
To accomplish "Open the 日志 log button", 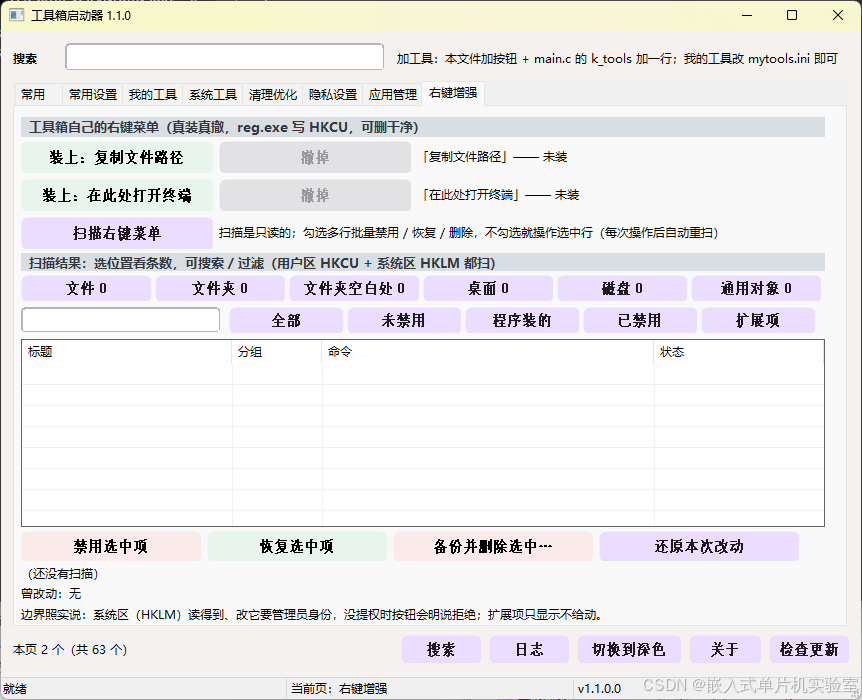I will point(529,649).
